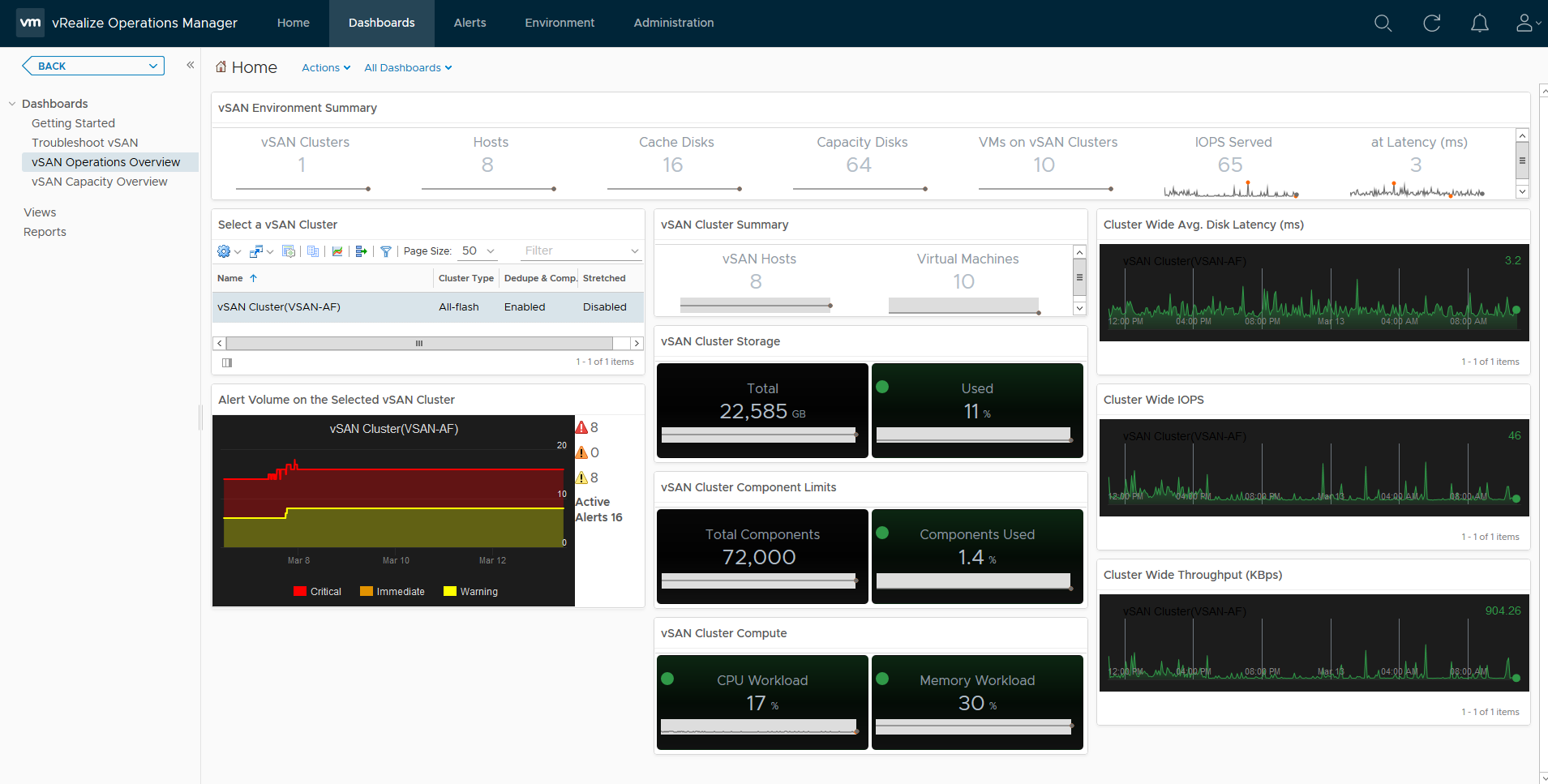This screenshot has height=784, width=1548.
Task: Open the gear actions icon in cluster toolbar
Action: click(x=224, y=251)
